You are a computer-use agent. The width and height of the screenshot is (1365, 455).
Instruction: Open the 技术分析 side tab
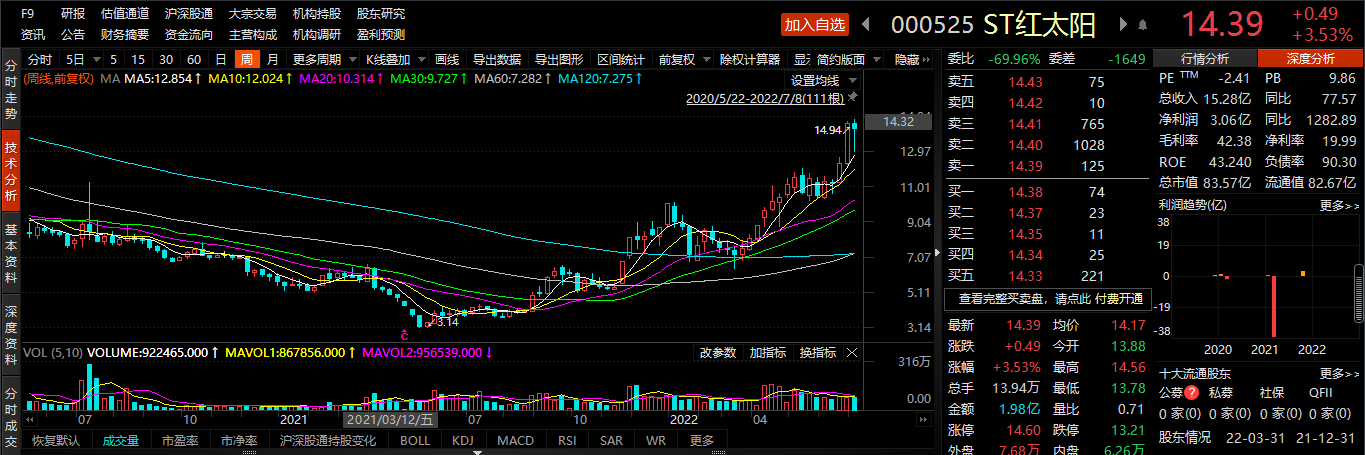click(x=10, y=168)
